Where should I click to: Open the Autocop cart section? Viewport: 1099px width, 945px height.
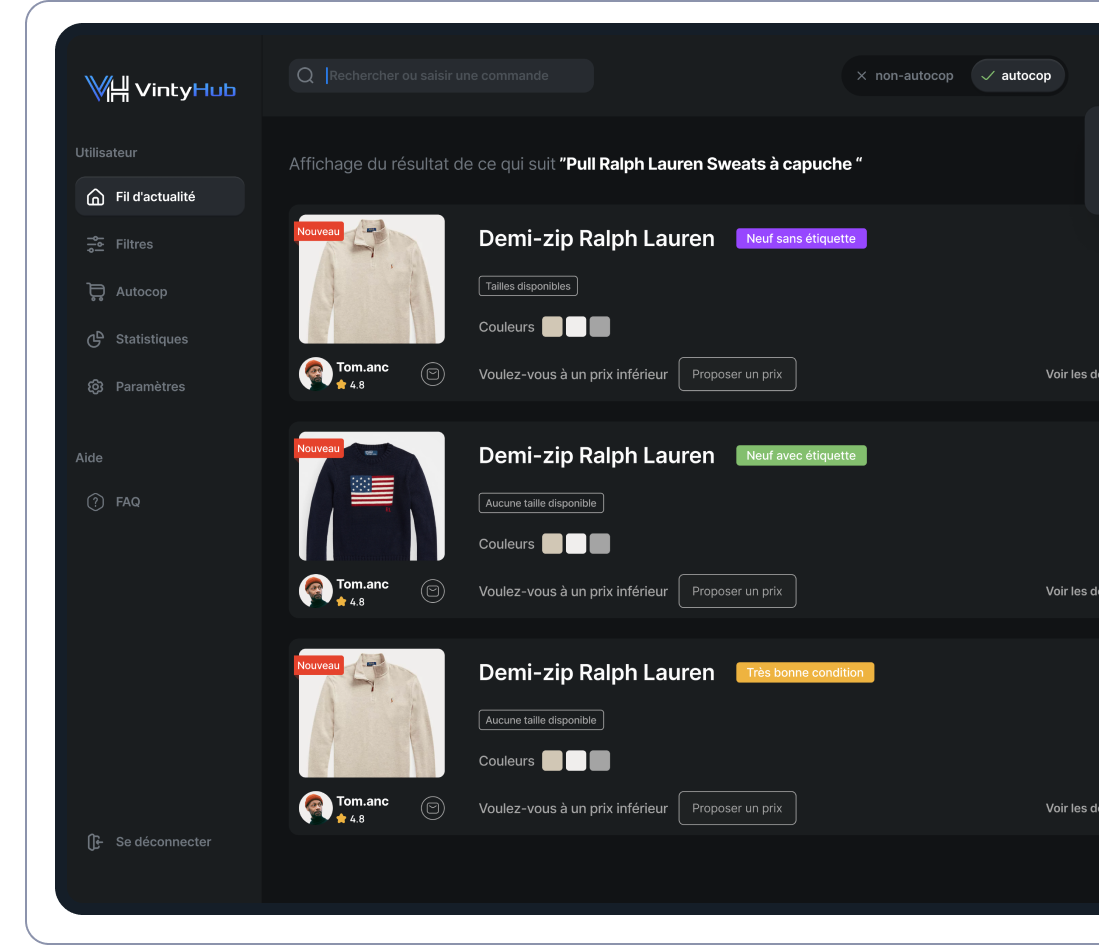[x=141, y=292]
